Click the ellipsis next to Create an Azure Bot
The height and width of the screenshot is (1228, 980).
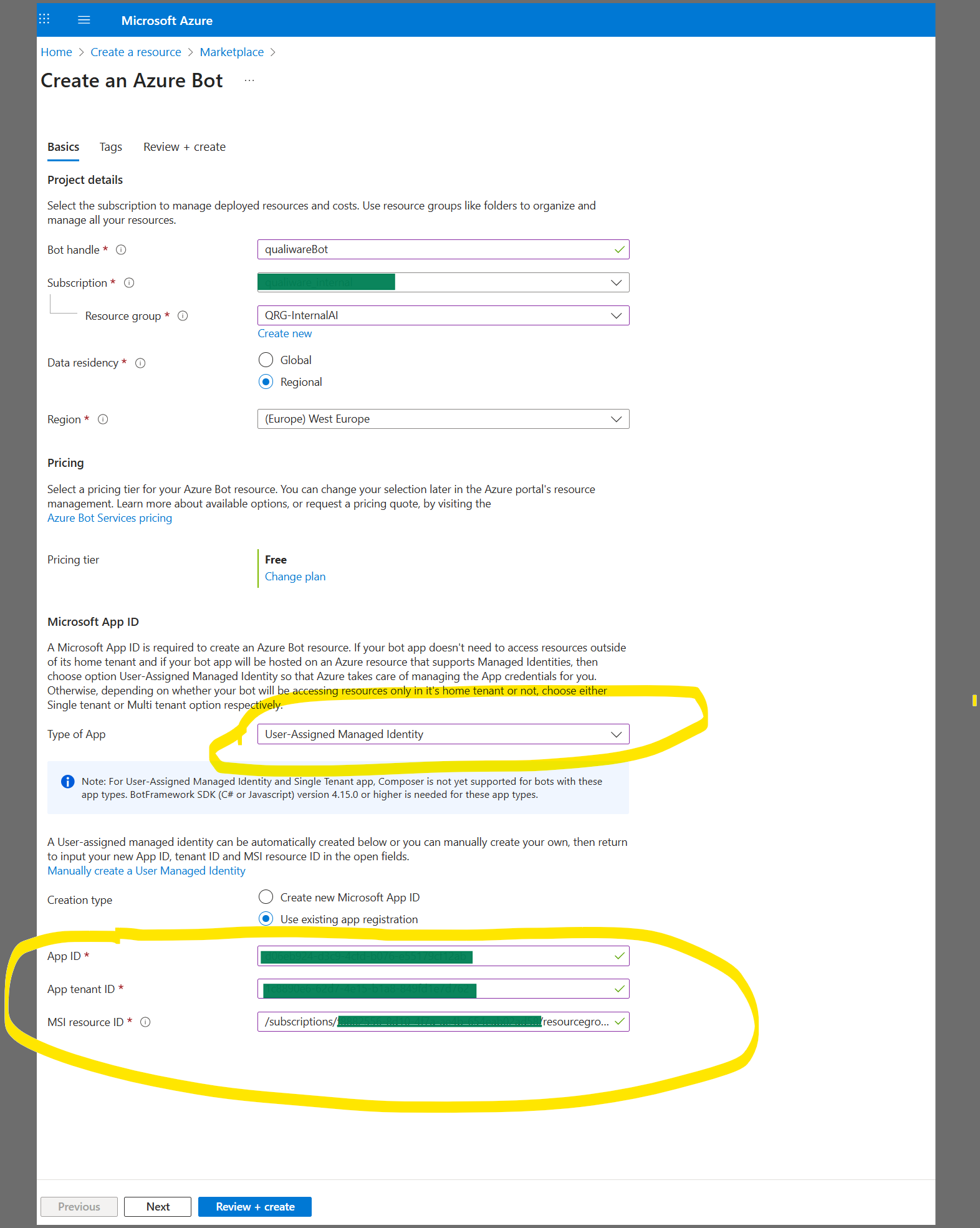tap(249, 80)
